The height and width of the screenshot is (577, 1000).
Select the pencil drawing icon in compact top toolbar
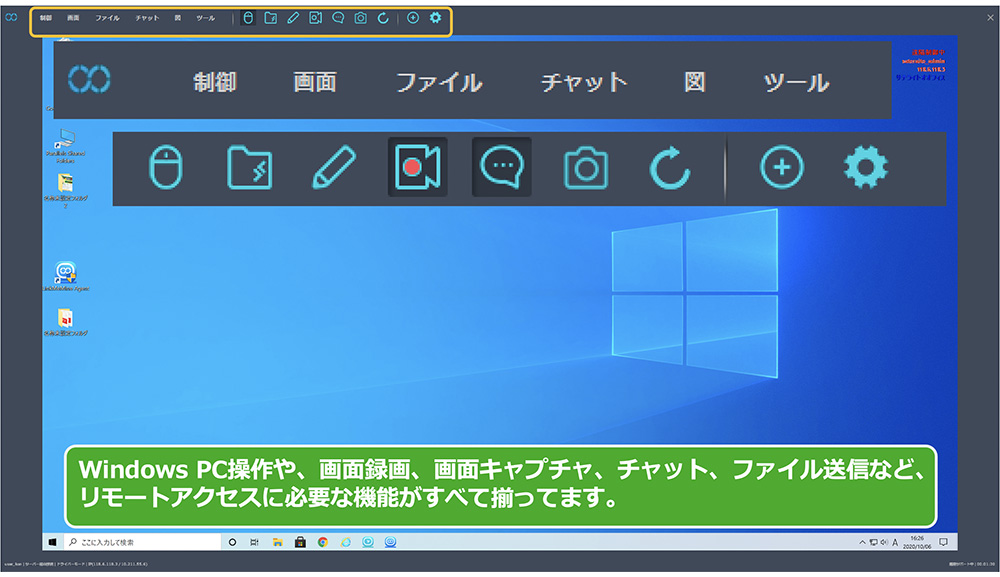pyautogui.click(x=293, y=18)
